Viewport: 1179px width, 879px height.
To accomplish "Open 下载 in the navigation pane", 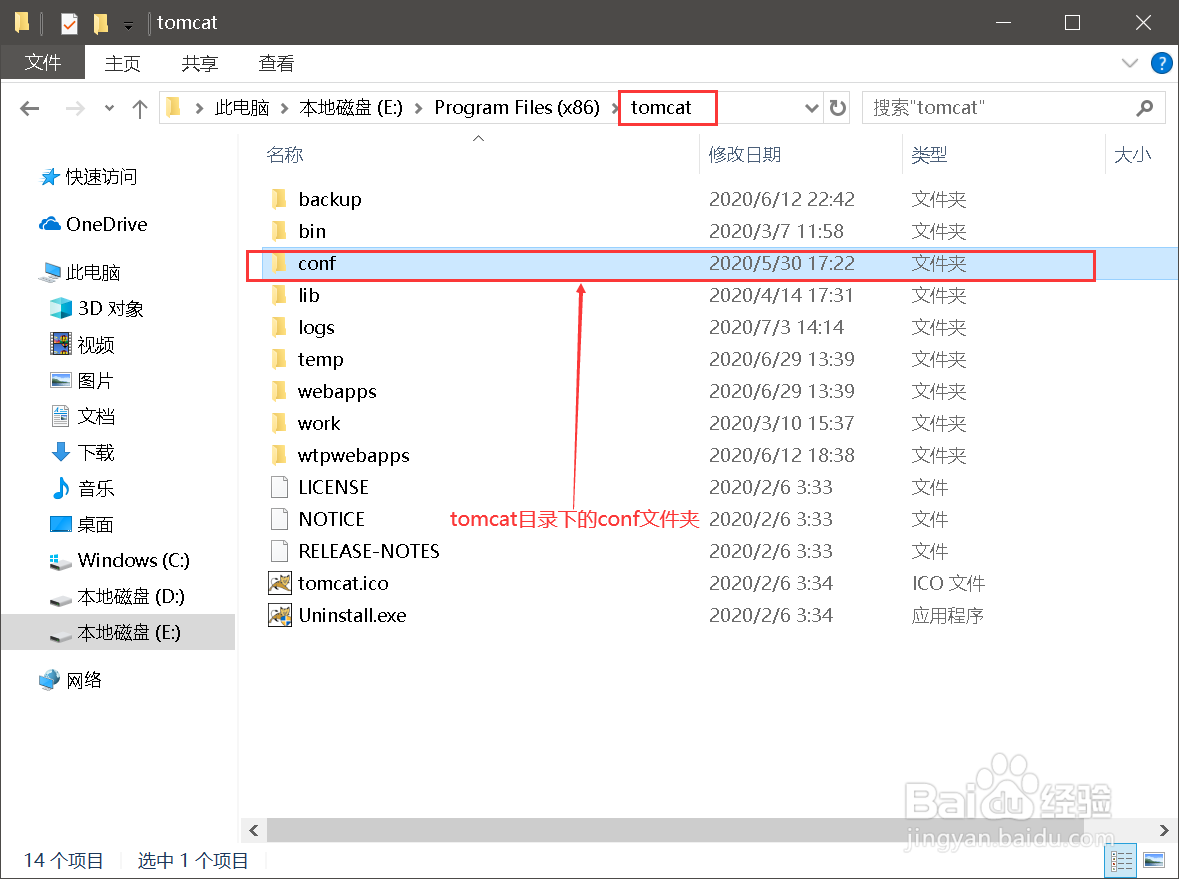I will pos(82,453).
